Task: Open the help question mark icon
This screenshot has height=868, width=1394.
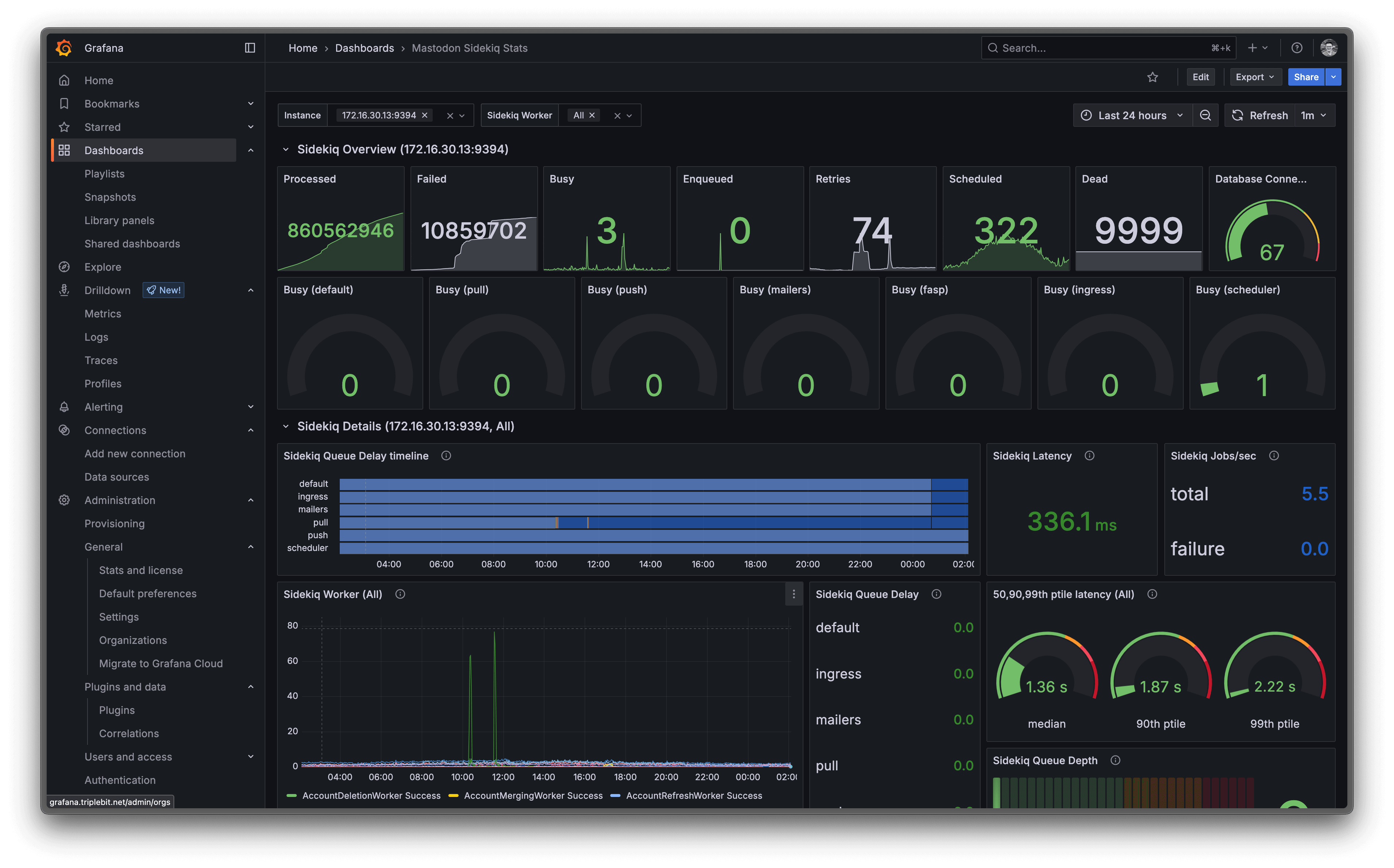Action: (1296, 48)
